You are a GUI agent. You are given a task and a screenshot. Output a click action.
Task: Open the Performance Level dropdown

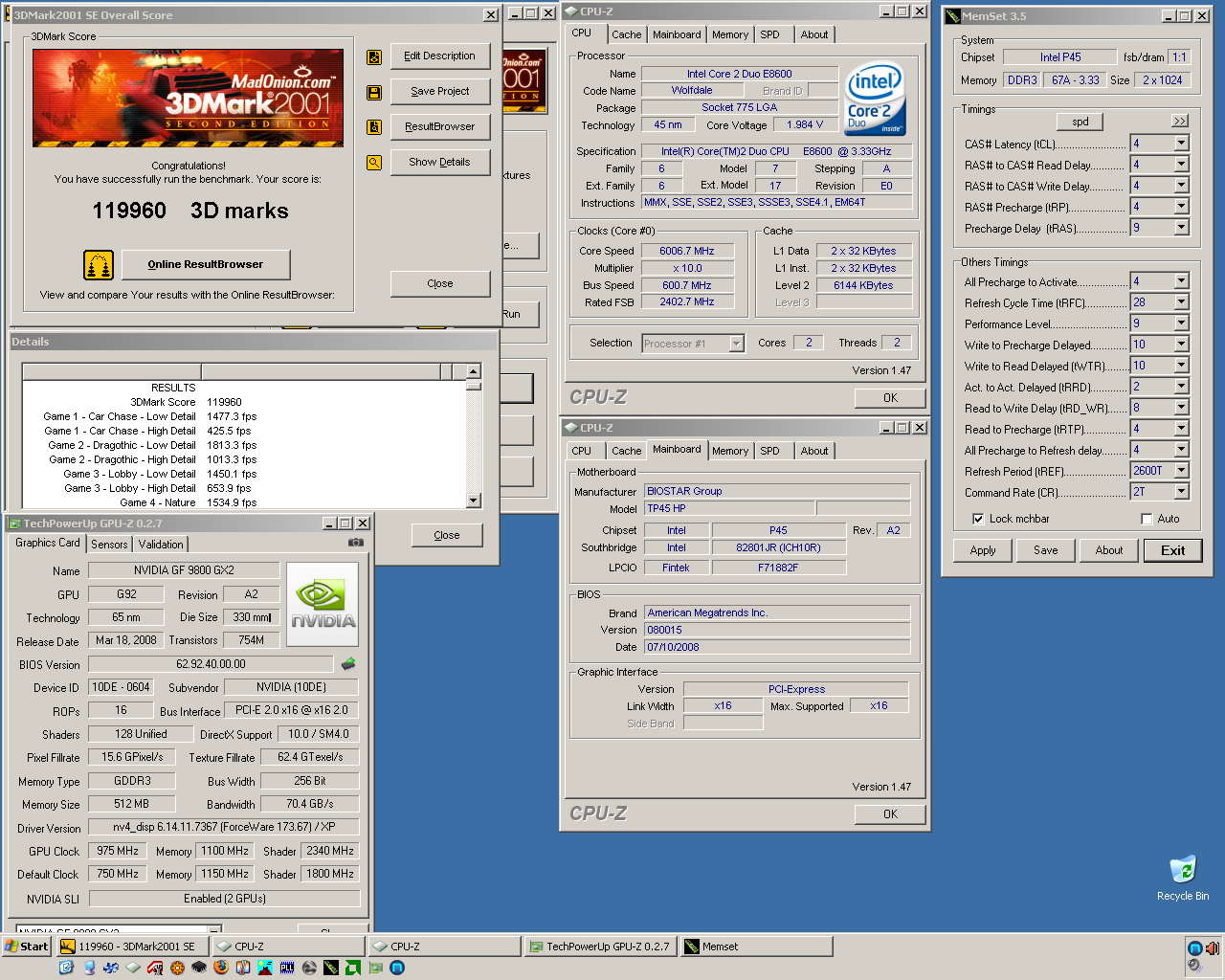tap(1181, 323)
